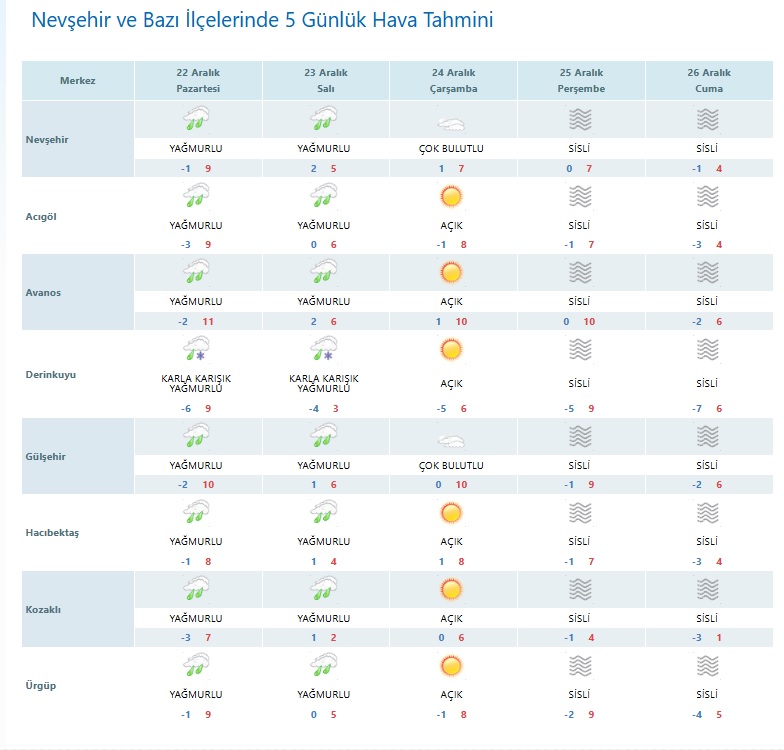
Task: Click Kozaklı rainy icon for 23 Aralık
Action: point(325,588)
